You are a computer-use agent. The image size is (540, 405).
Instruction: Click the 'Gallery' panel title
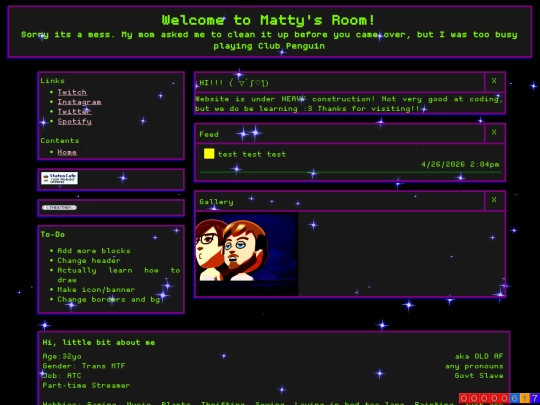216,202
